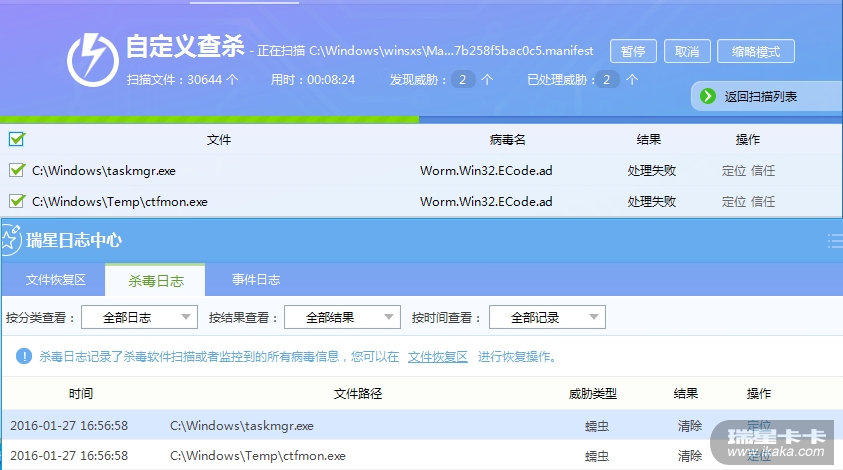Click 返回扫描列表 to return to scan list
This screenshot has width=843, height=470.
(x=760, y=97)
